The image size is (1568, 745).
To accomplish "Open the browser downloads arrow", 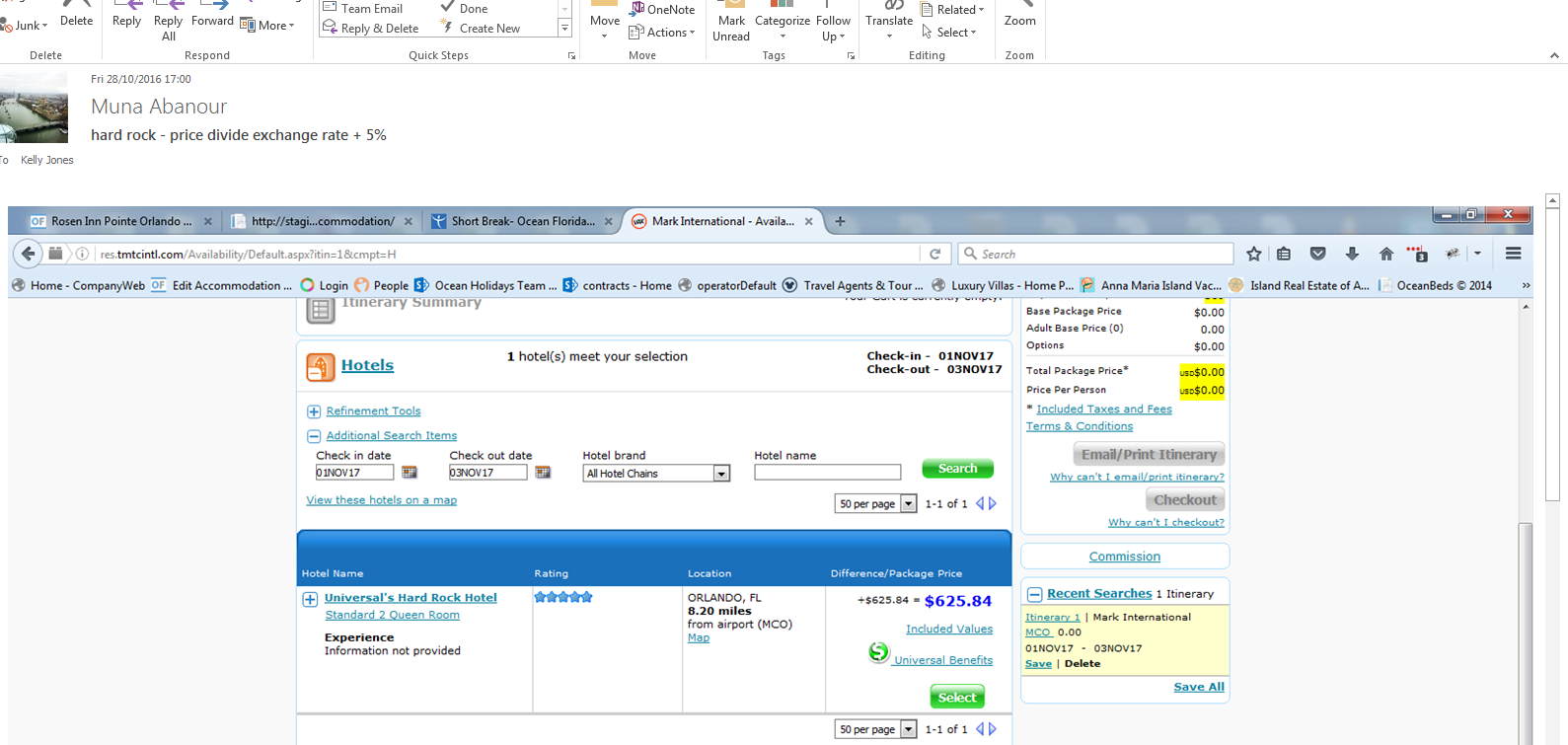I will [x=1352, y=254].
